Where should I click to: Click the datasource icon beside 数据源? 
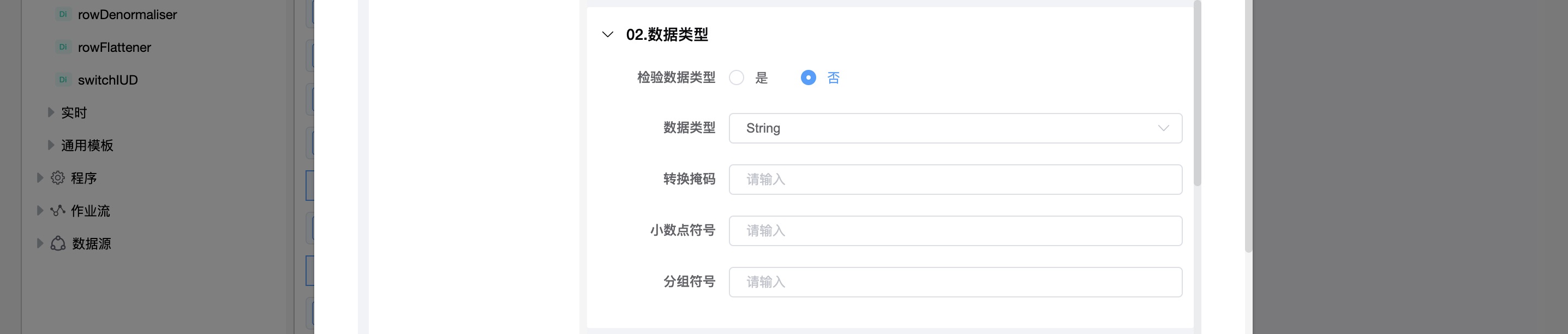[58, 243]
